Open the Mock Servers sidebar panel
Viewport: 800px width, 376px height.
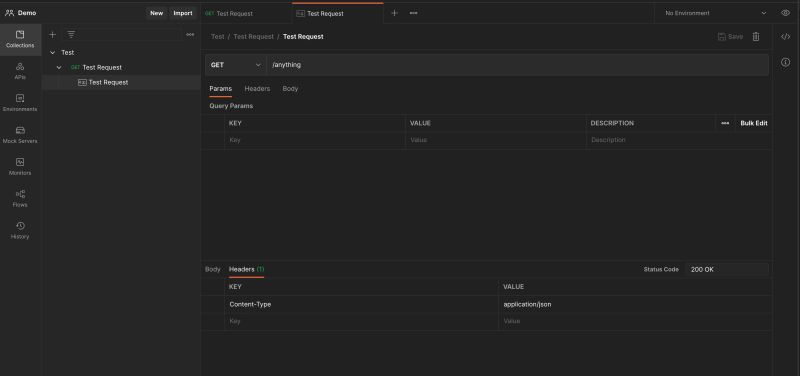[x=20, y=135]
